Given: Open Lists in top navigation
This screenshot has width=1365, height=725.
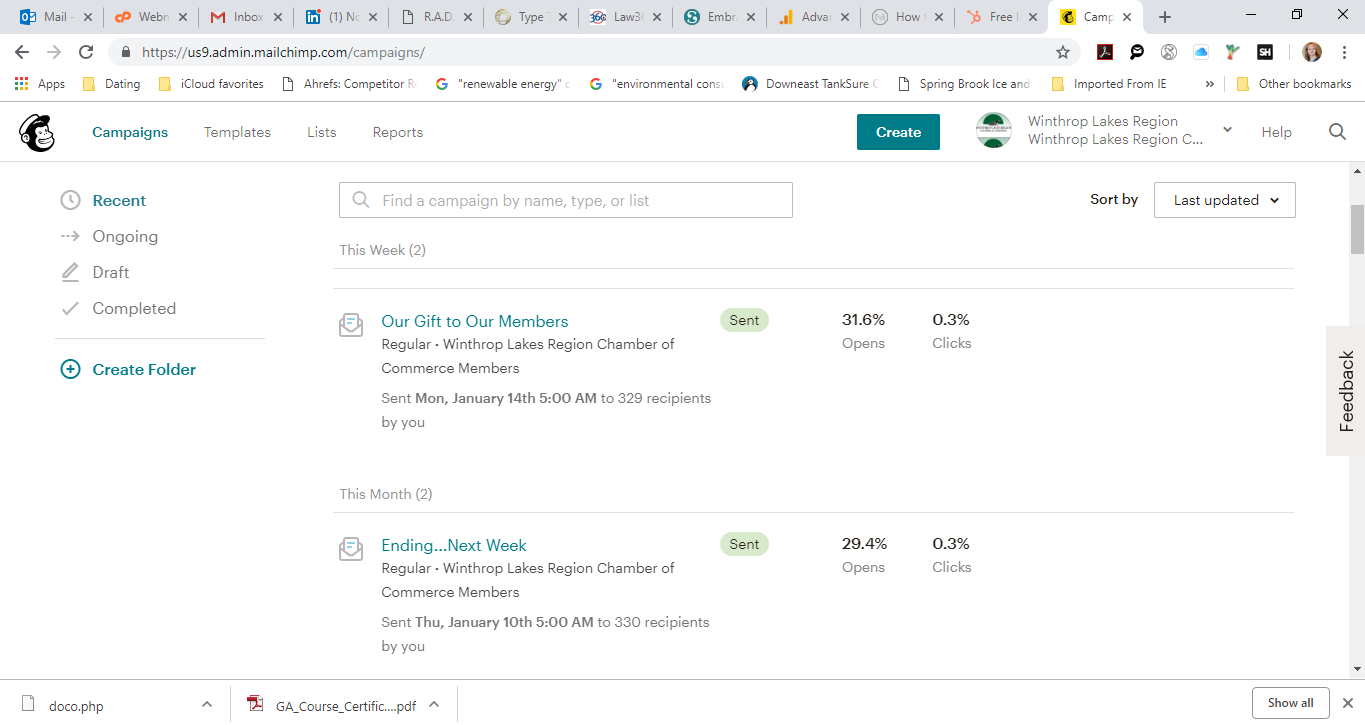Looking at the screenshot, I should (321, 132).
